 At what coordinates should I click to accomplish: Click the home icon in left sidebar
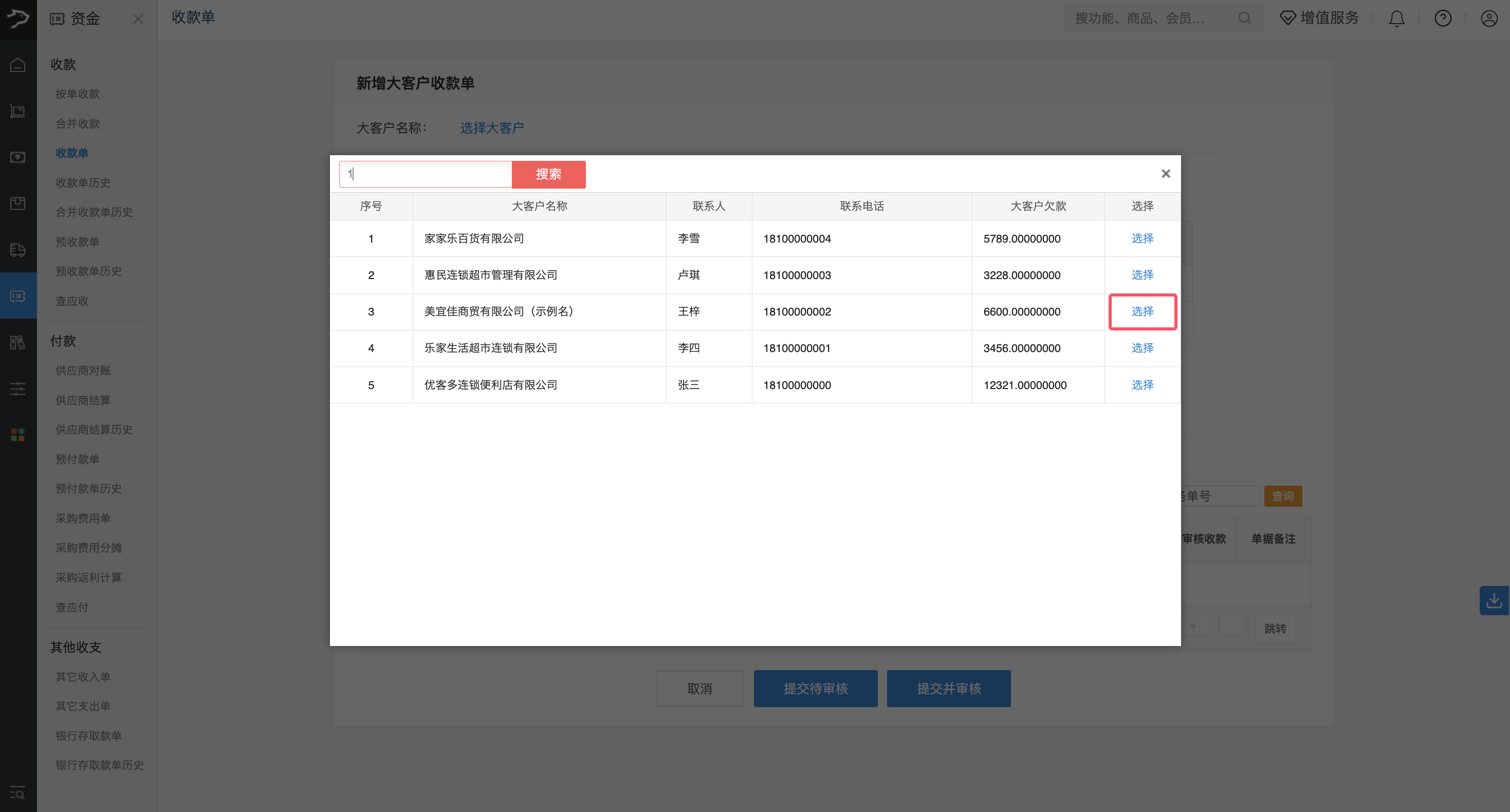pyautogui.click(x=17, y=65)
